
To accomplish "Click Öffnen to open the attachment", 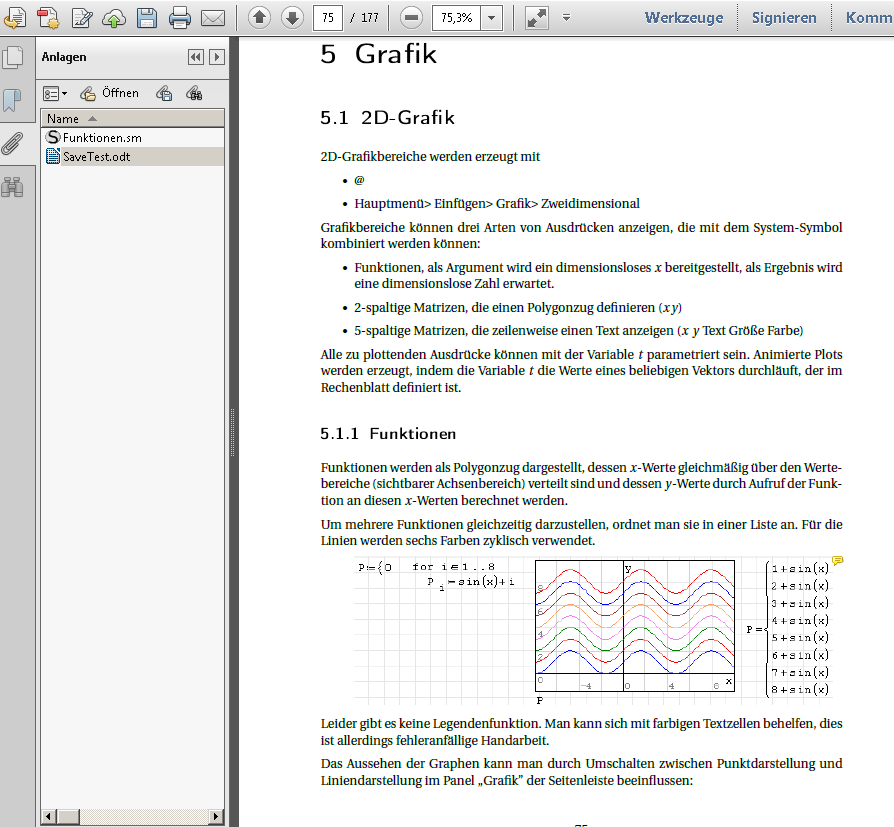I will 110,93.
